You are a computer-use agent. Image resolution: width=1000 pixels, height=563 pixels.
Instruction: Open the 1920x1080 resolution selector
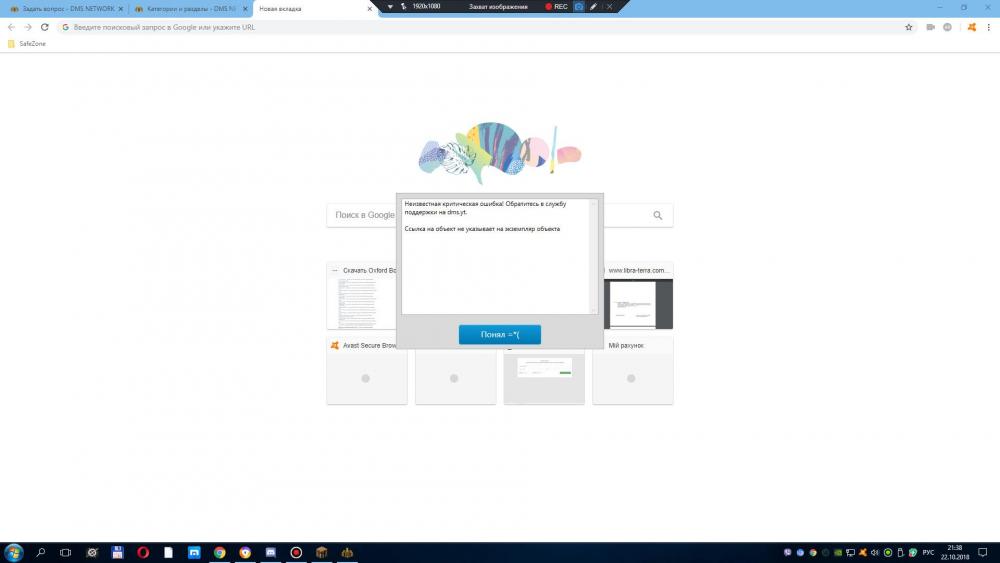(425, 6)
